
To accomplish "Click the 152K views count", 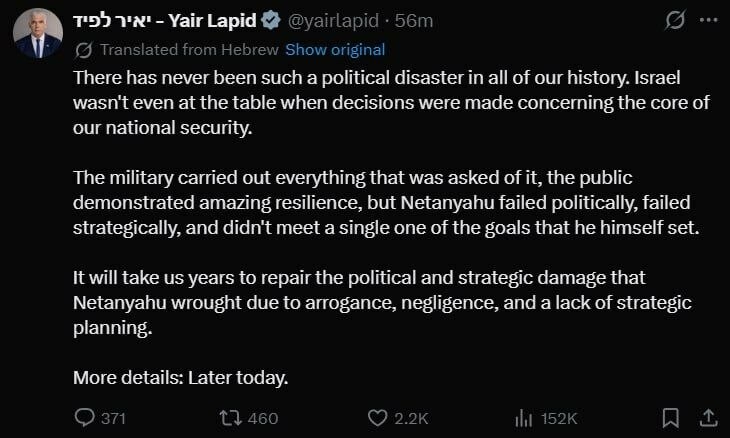I will click(x=558, y=418).
